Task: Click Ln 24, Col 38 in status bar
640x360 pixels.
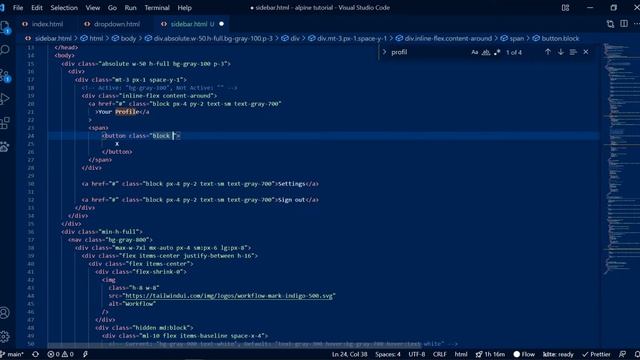Action: [x=349, y=354]
